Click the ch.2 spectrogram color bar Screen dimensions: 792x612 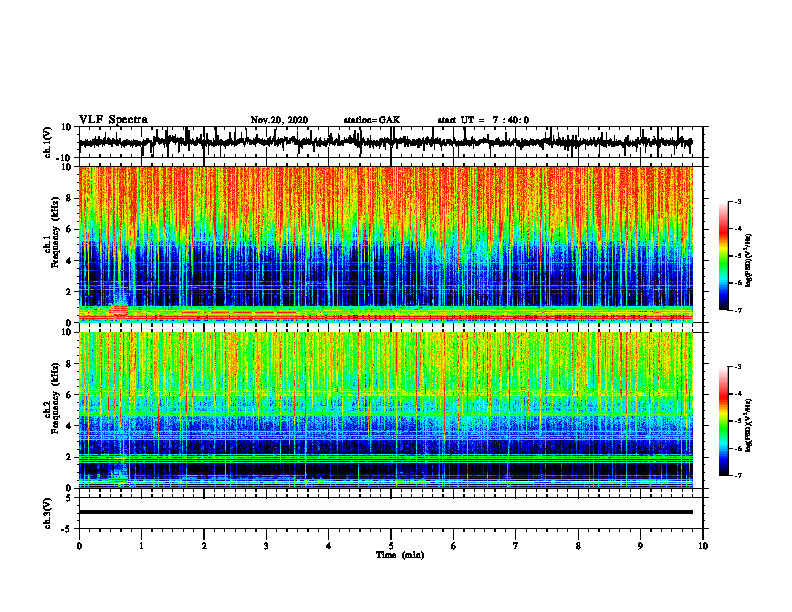[x=724, y=421]
